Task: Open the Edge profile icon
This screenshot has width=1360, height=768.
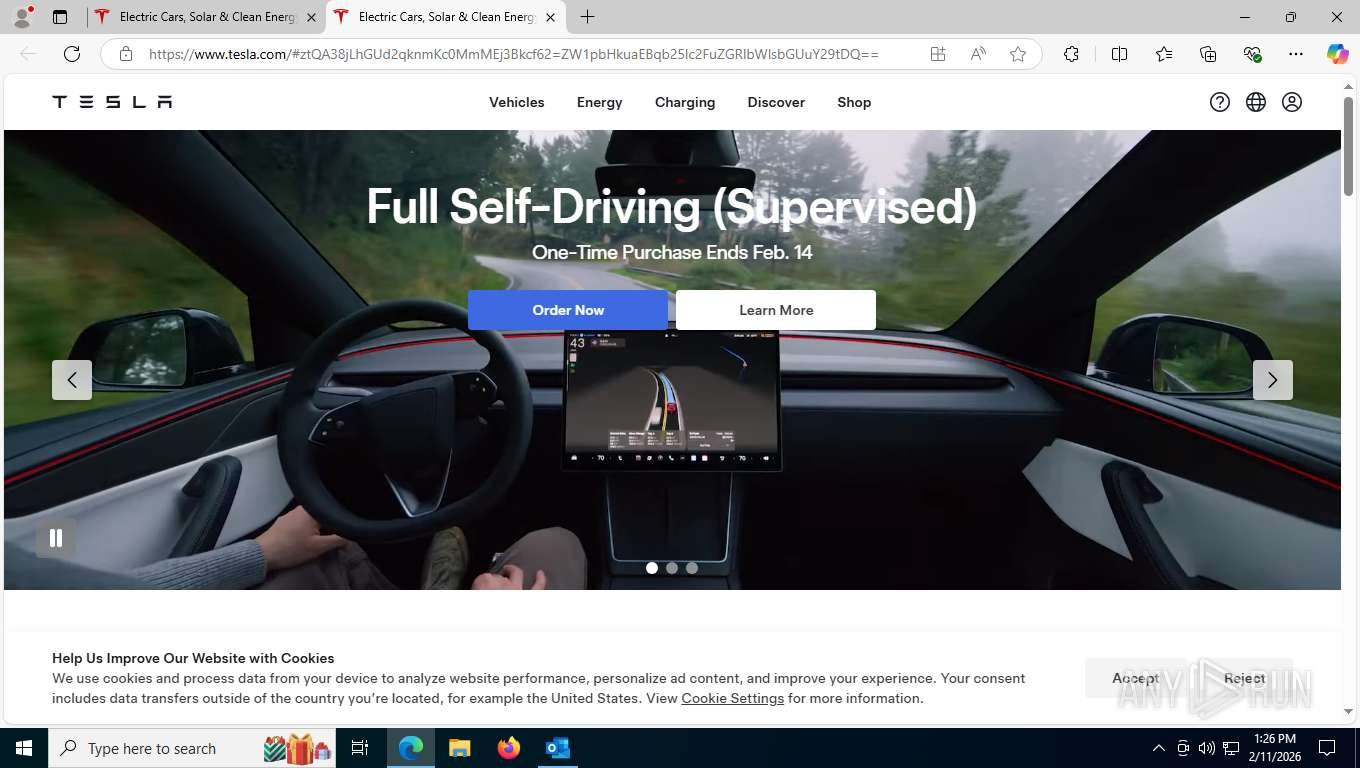Action: coord(22,17)
